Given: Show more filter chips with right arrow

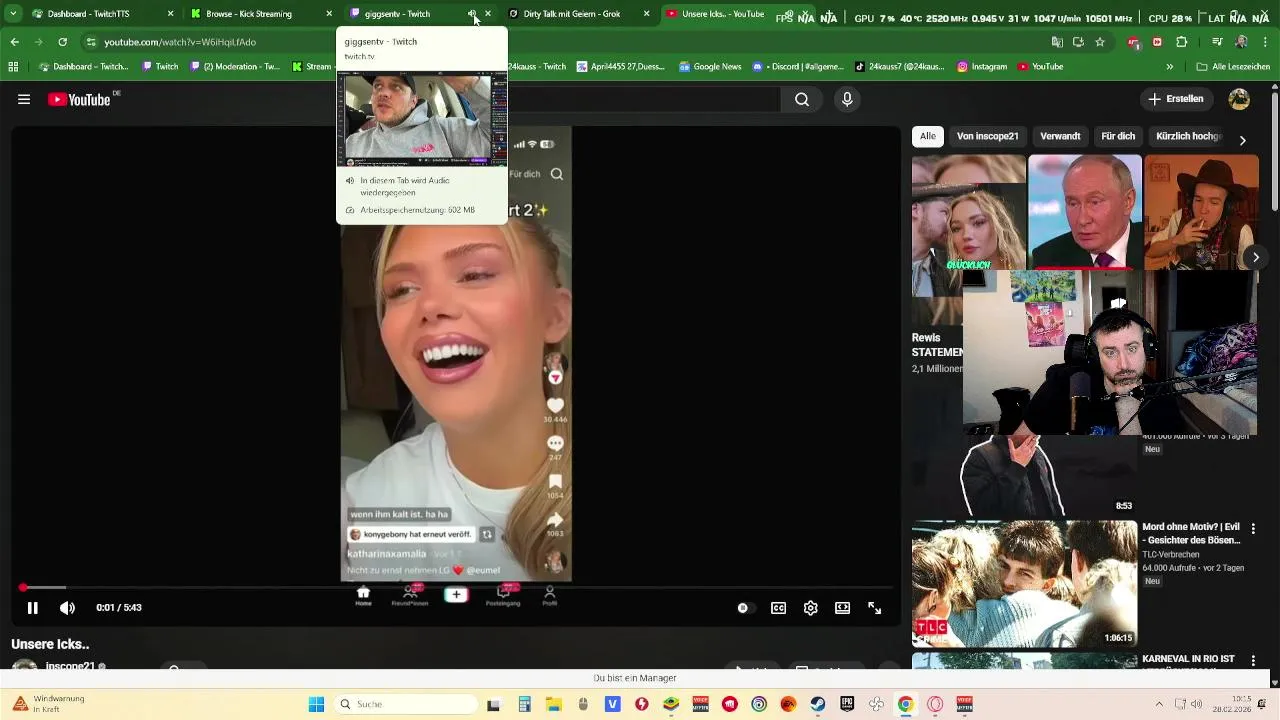Looking at the screenshot, I should tap(1242, 140).
